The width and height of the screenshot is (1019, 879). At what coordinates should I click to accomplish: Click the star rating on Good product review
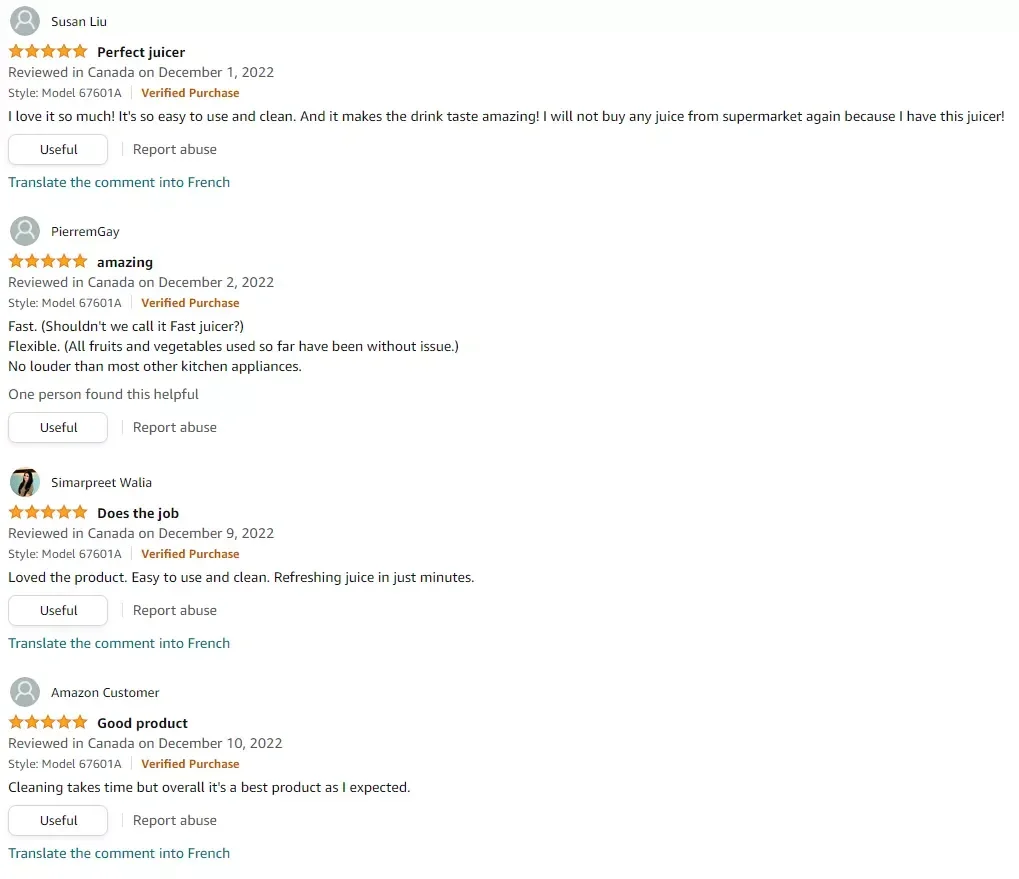pos(48,722)
